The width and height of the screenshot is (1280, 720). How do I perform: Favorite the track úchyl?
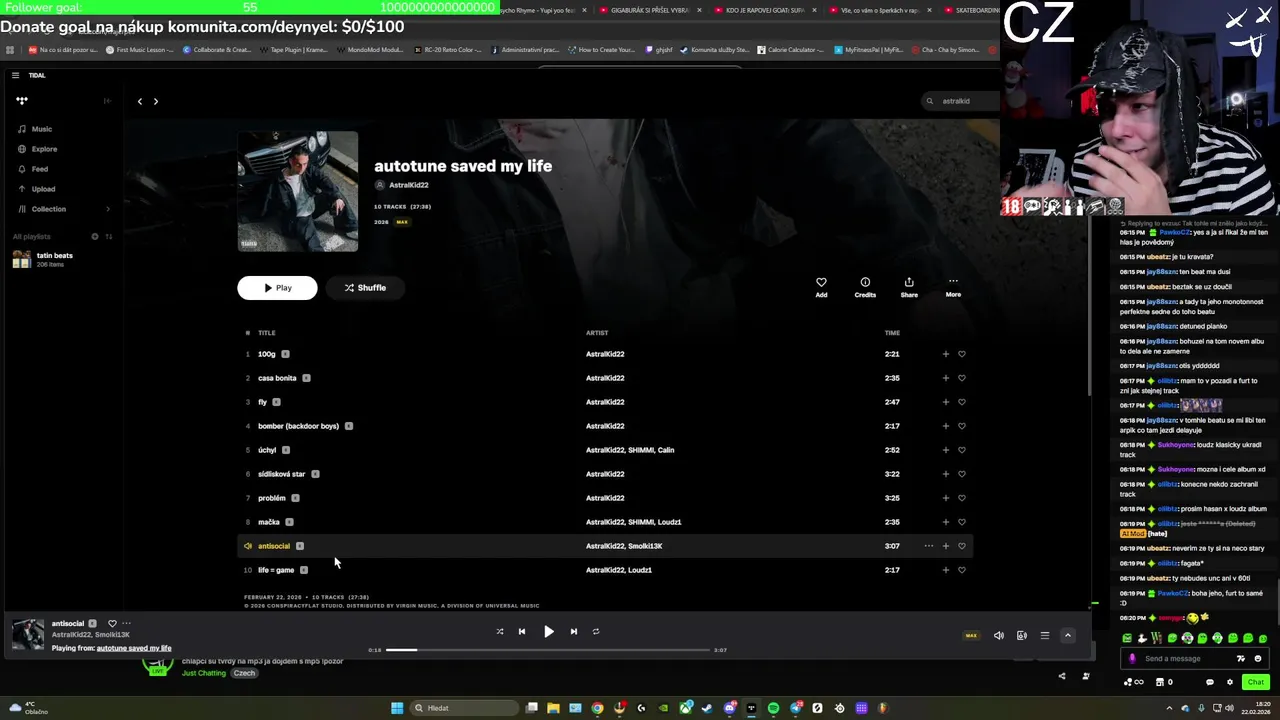[x=962, y=450]
